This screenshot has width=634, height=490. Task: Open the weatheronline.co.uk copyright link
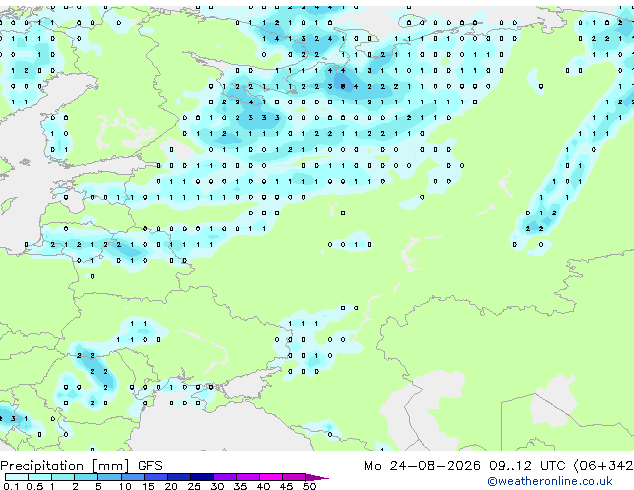click(x=550, y=481)
